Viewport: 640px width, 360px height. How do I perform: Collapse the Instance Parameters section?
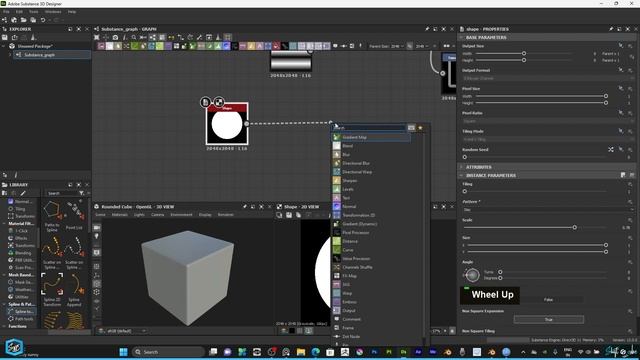[x=462, y=175]
